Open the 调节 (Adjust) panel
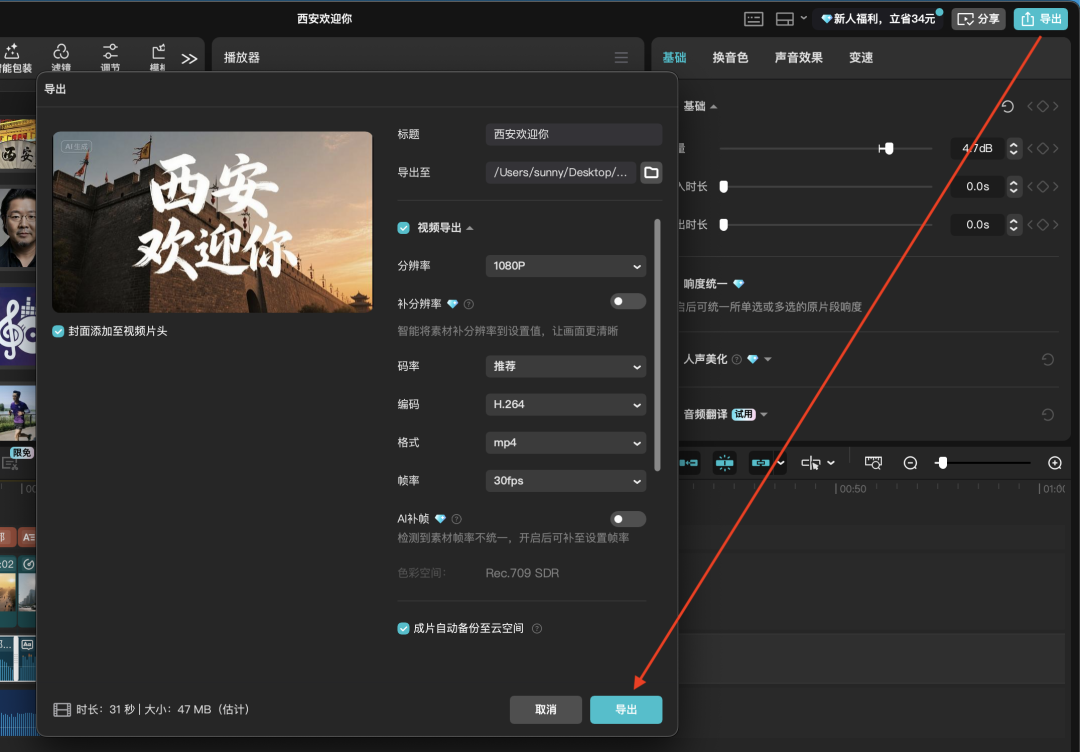The width and height of the screenshot is (1080, 752). (110, 55)
